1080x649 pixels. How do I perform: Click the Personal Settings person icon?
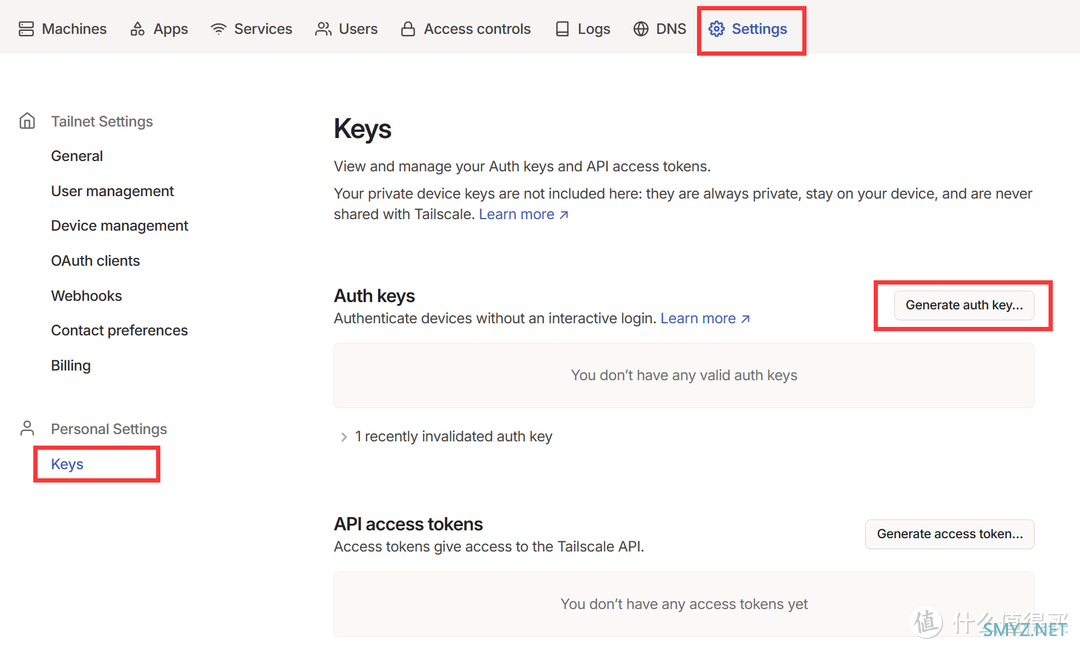(27, 429)
